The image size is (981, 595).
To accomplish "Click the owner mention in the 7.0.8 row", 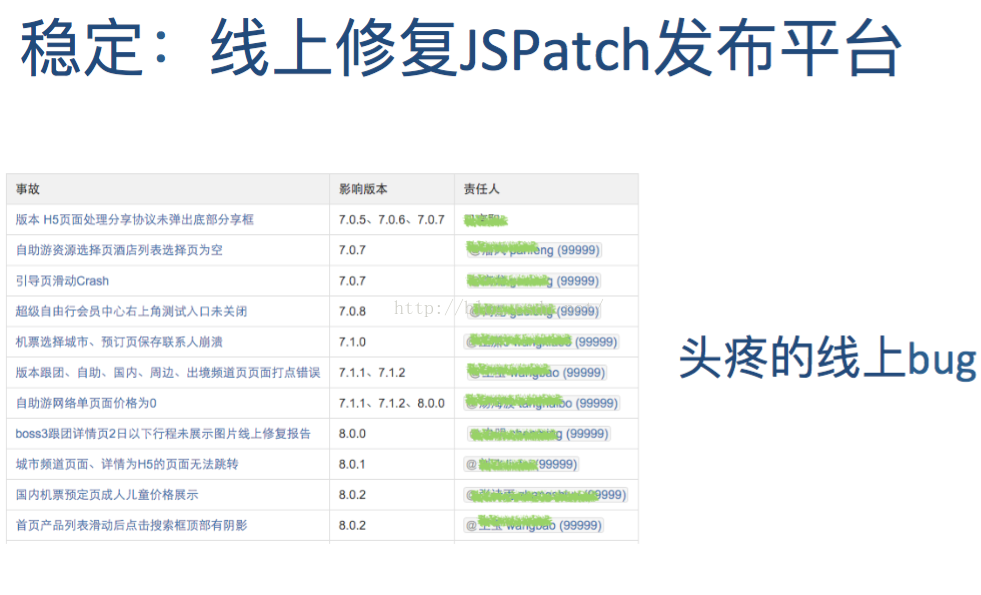I will point(532,311).
